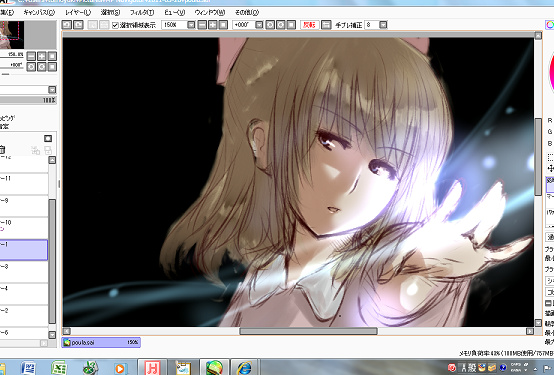554x375 pixels.
Task: Click the layer list scroll up arrow
Action: tap(52, 160)
